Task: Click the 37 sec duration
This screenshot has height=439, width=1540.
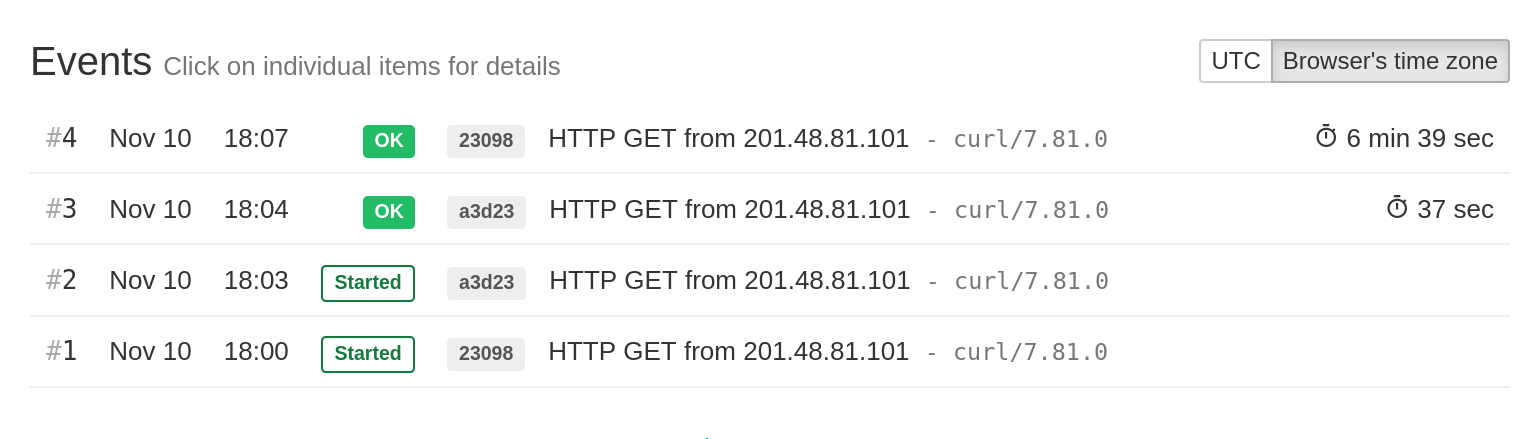Action: coord(1455,210)
